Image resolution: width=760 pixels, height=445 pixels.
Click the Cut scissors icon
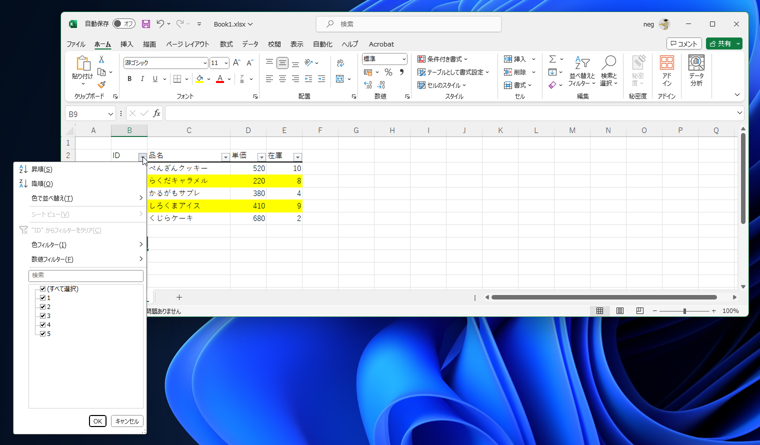(x=101, y=59)
